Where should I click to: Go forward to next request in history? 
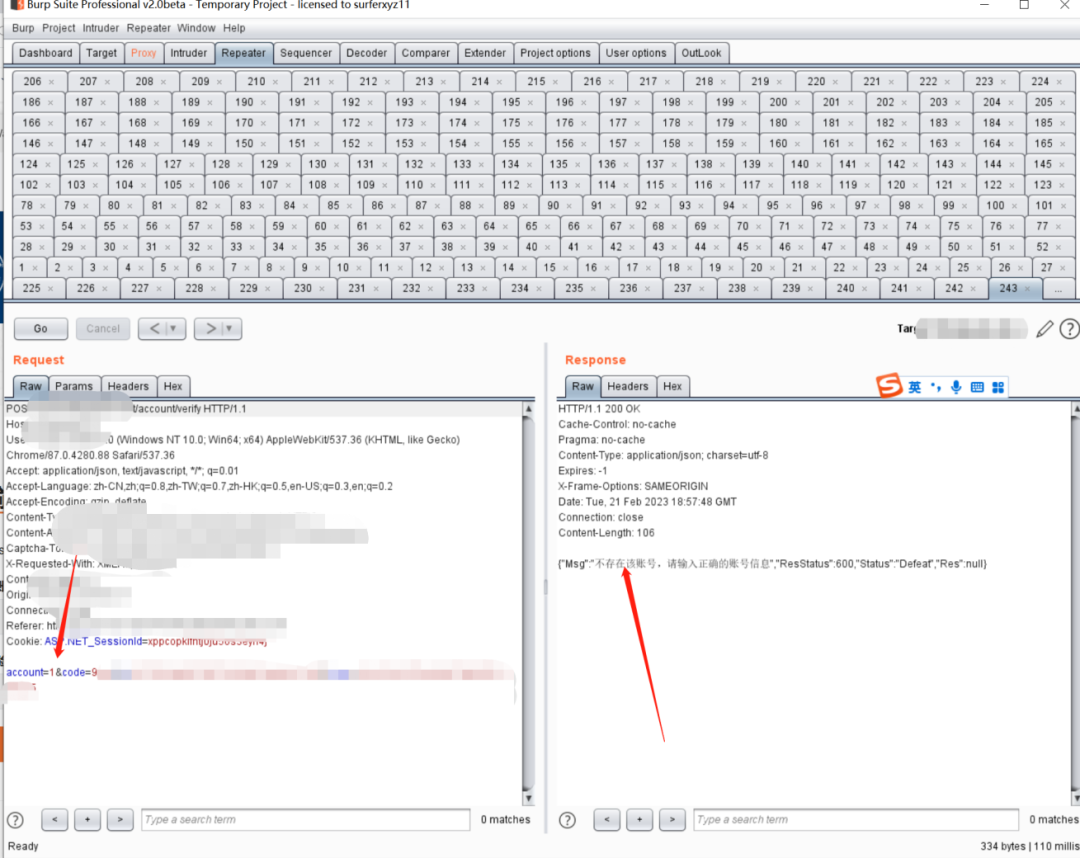pyautogui.click(x=211, y=329)
